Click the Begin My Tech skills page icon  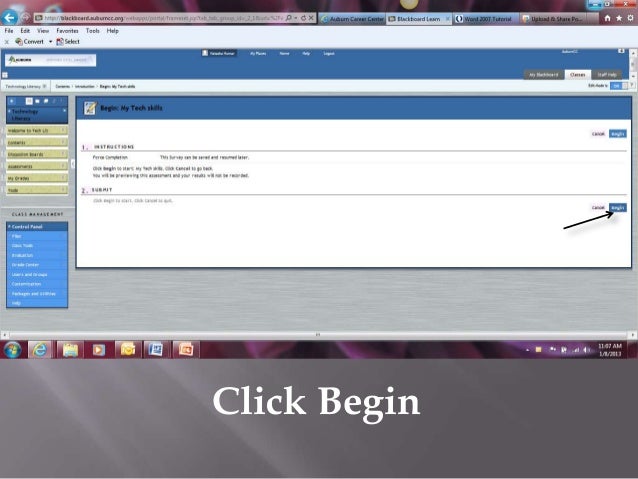[x=90, y=108]
